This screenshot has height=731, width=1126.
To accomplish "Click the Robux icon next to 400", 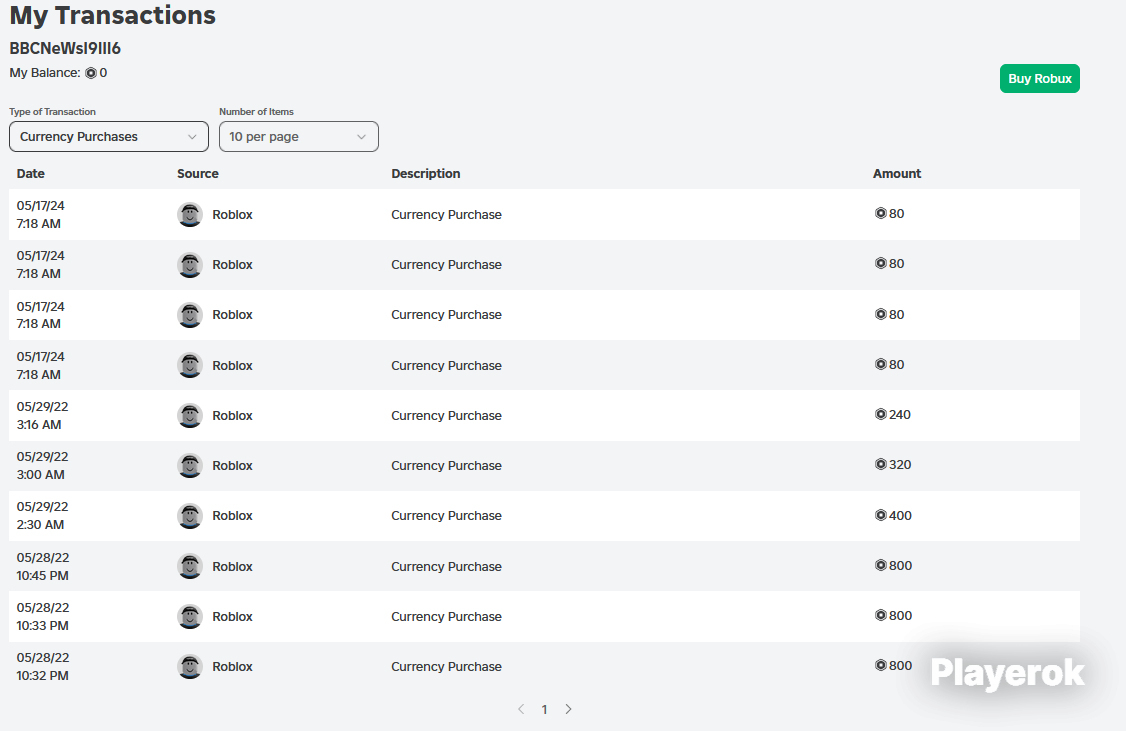I will pos(880,515).
